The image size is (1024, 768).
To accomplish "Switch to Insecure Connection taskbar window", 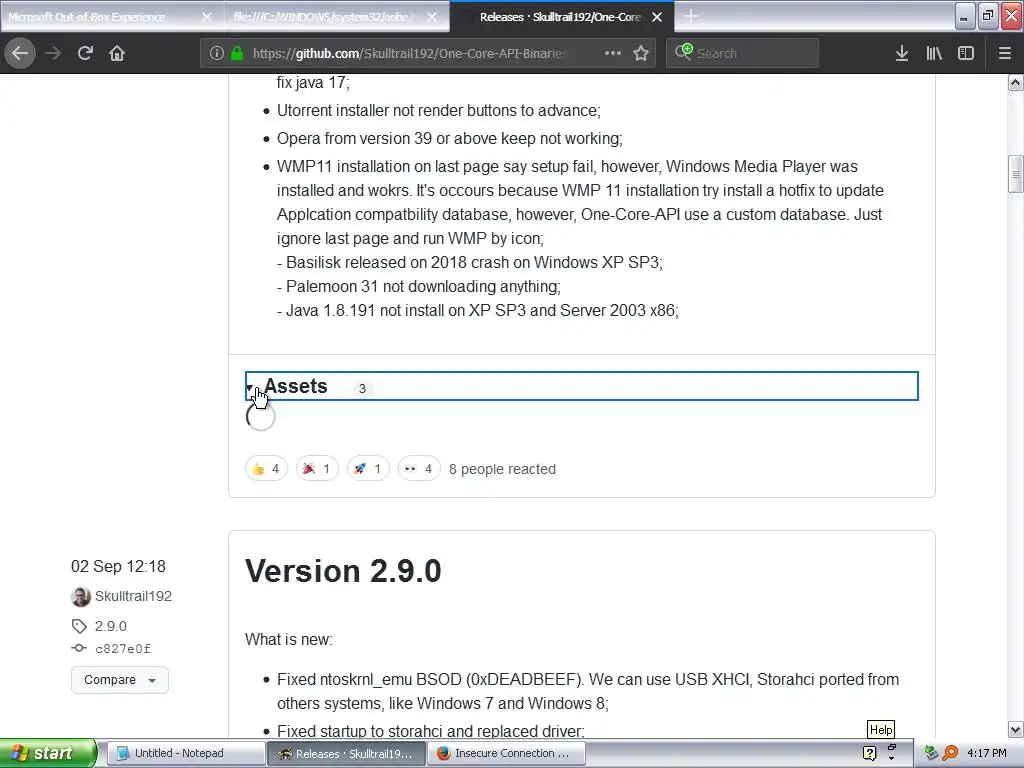I will point(506,753).
